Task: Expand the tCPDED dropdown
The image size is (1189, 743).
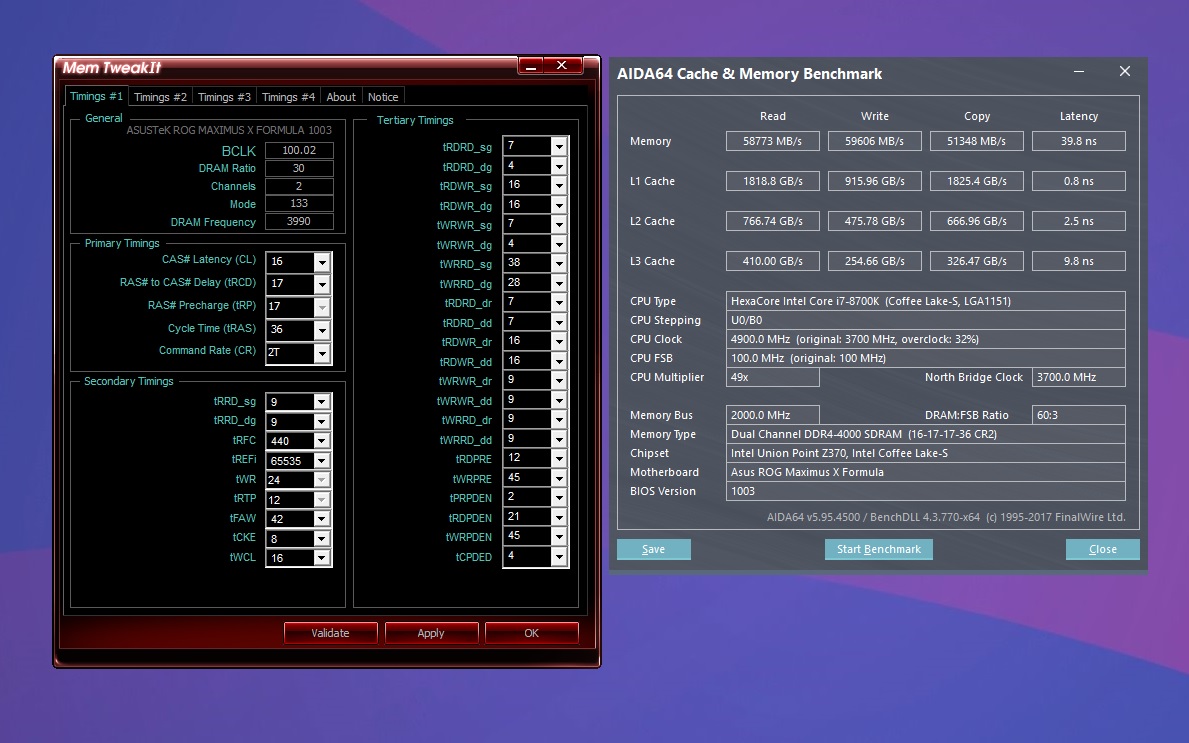Action: coord(559,556)
